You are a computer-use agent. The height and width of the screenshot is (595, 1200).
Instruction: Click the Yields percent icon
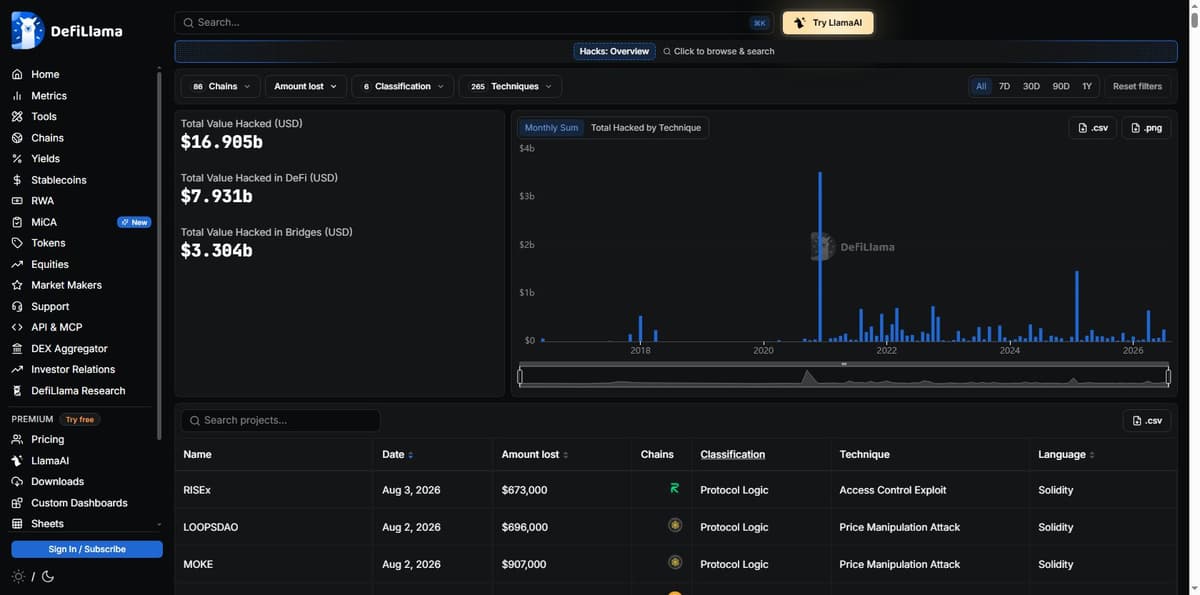17,159
